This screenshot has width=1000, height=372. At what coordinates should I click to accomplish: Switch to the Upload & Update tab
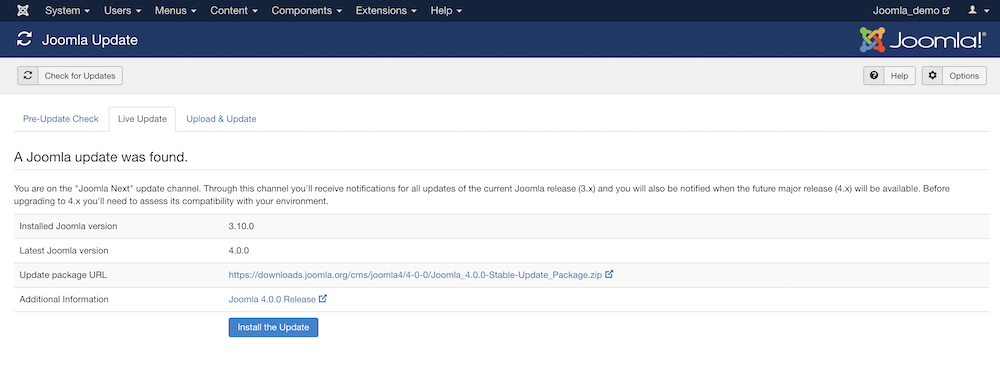click(x=221, y=119)
